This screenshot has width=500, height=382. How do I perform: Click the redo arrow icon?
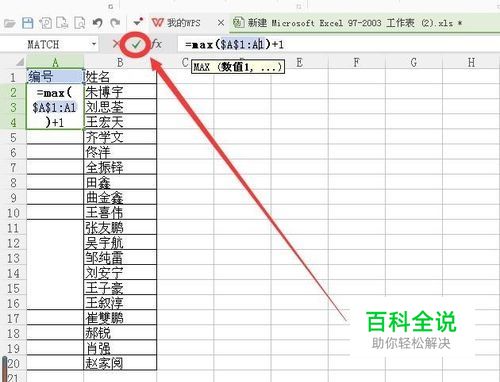[115, 23]
